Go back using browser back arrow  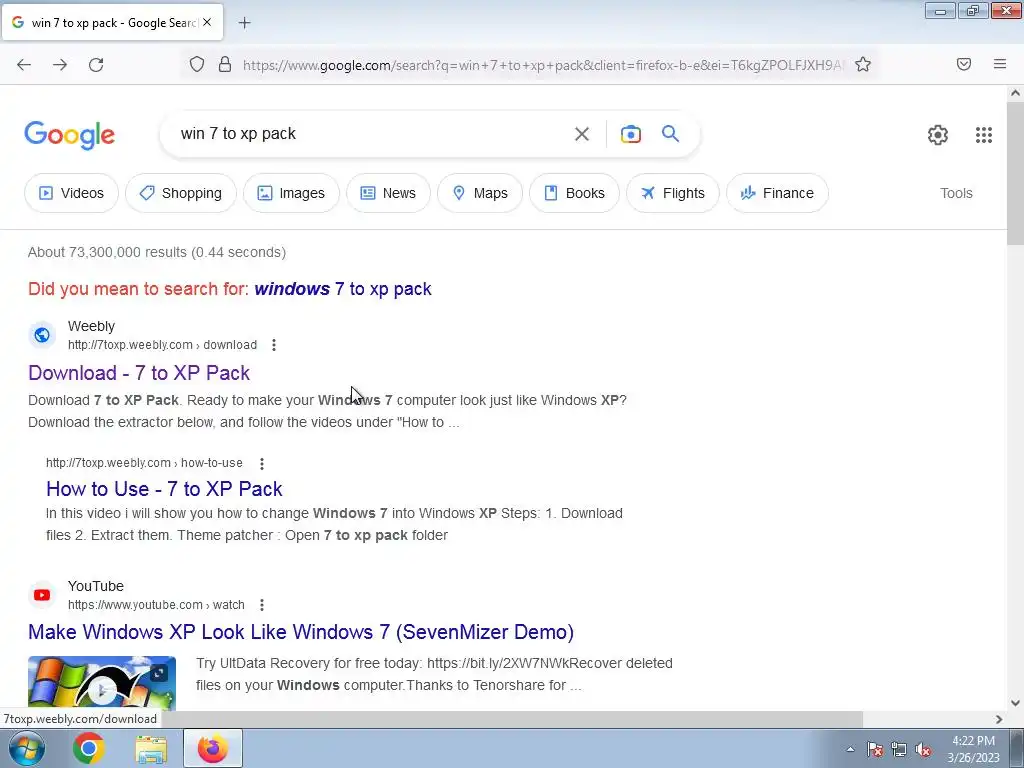(24, 65)
